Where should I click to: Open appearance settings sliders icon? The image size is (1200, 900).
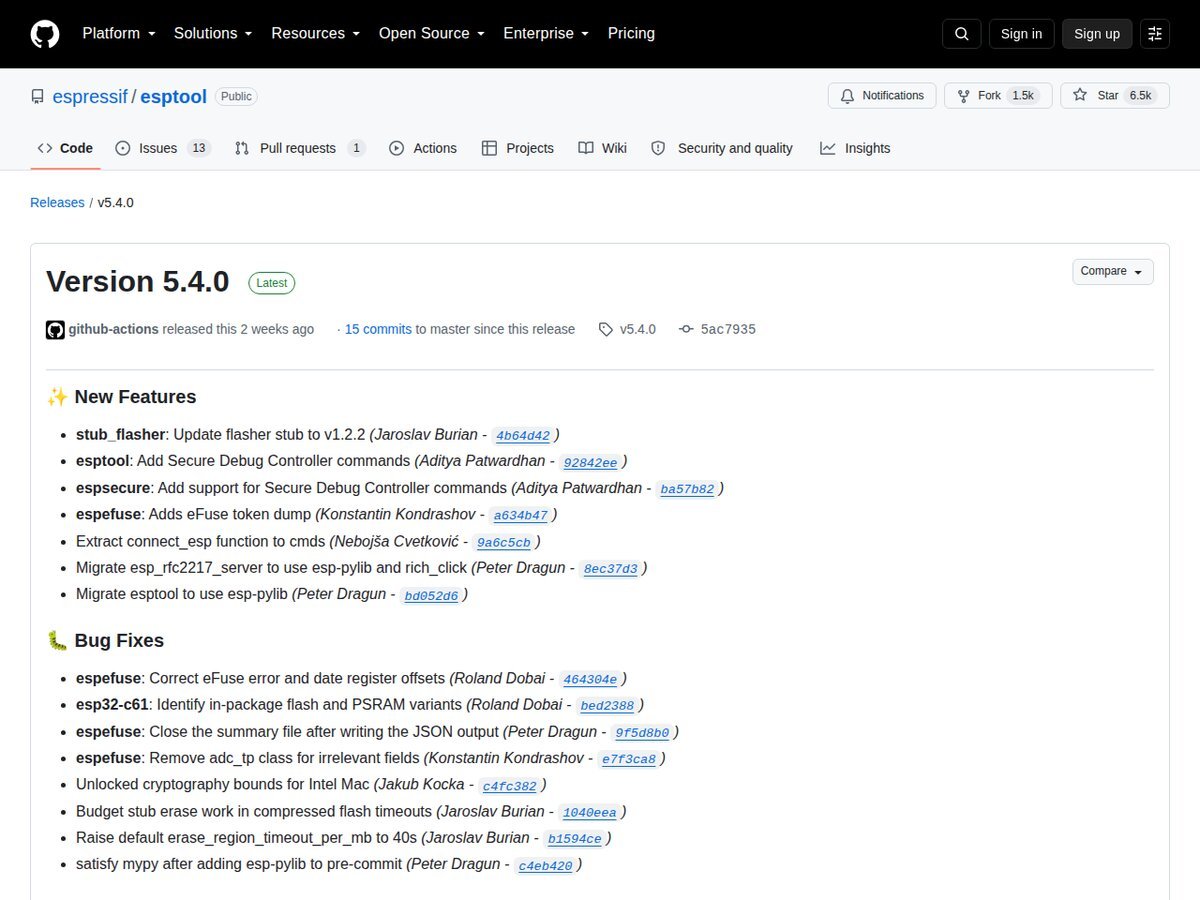(x=1155, y=34)
